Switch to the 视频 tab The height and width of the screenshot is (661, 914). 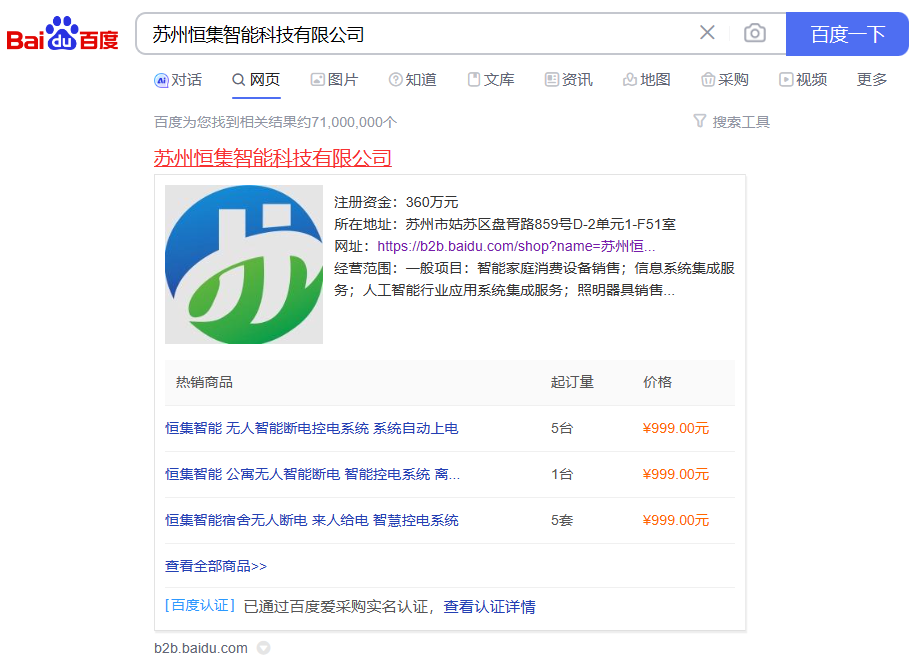tap(802, 80)
